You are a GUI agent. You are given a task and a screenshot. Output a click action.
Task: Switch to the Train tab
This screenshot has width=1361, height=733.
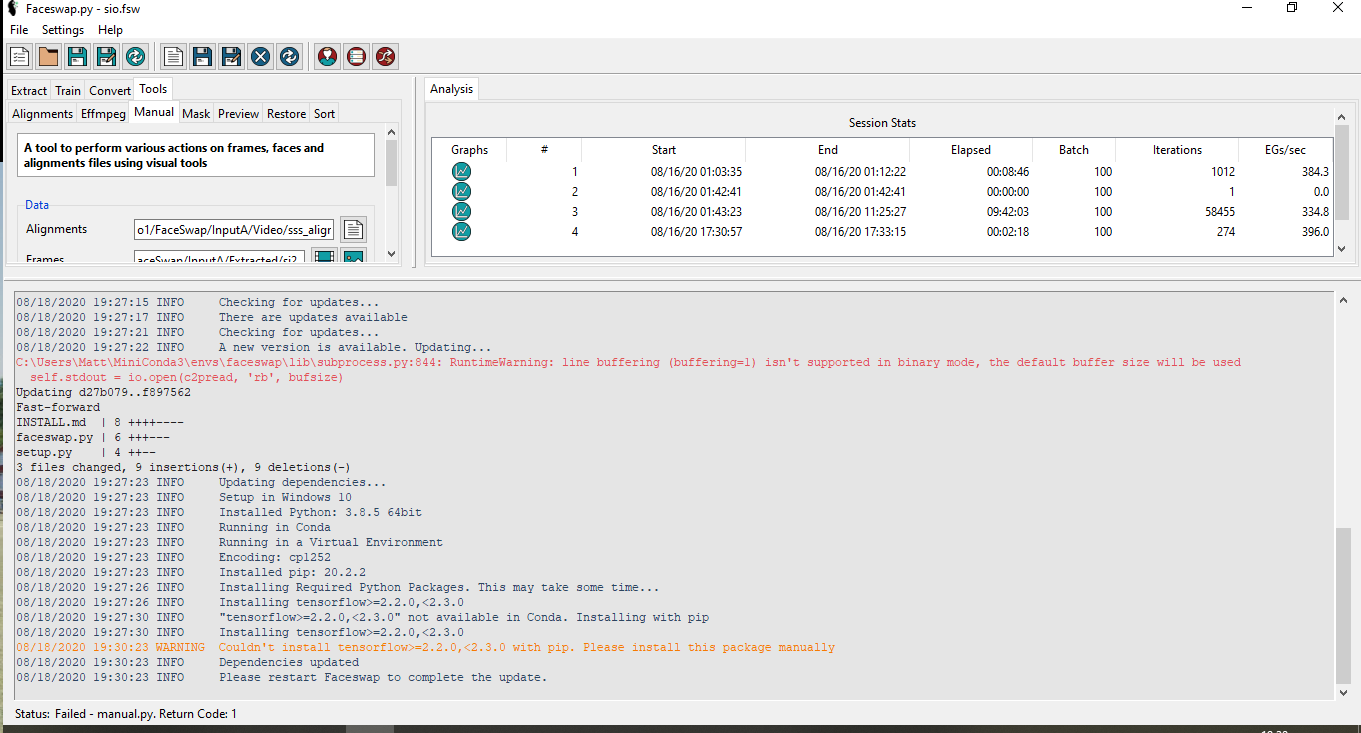[x=68, y=91]
